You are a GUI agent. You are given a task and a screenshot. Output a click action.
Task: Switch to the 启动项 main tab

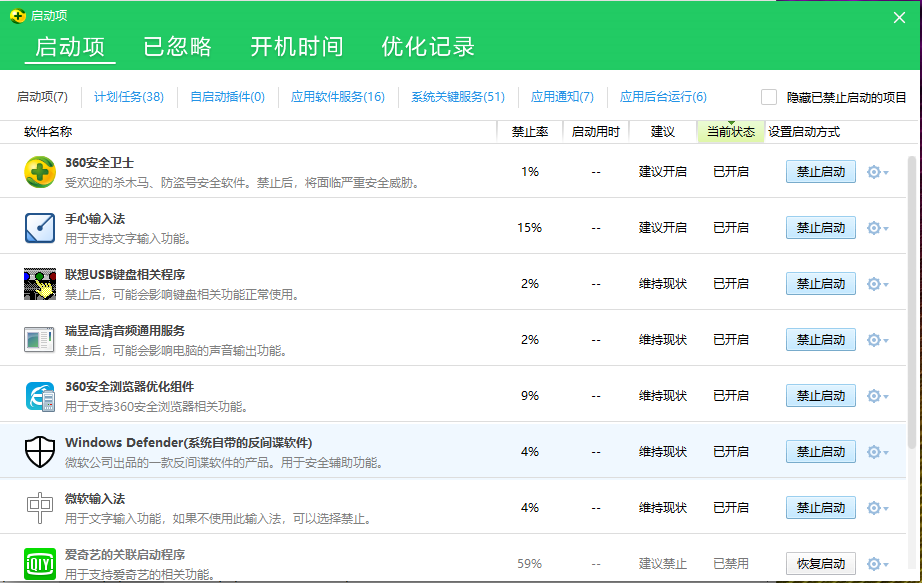point(70,46)
